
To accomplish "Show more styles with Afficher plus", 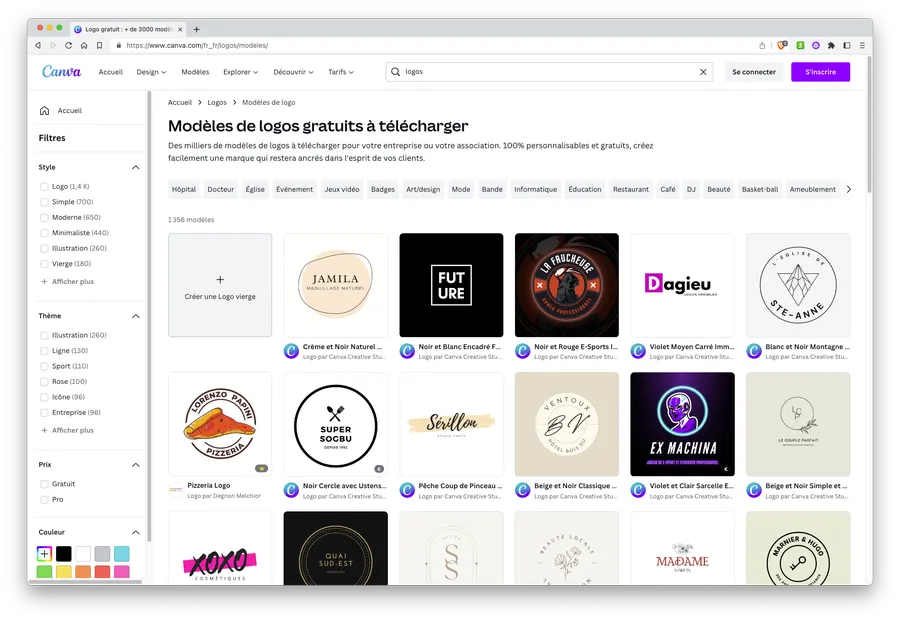I will coord(67,281).
